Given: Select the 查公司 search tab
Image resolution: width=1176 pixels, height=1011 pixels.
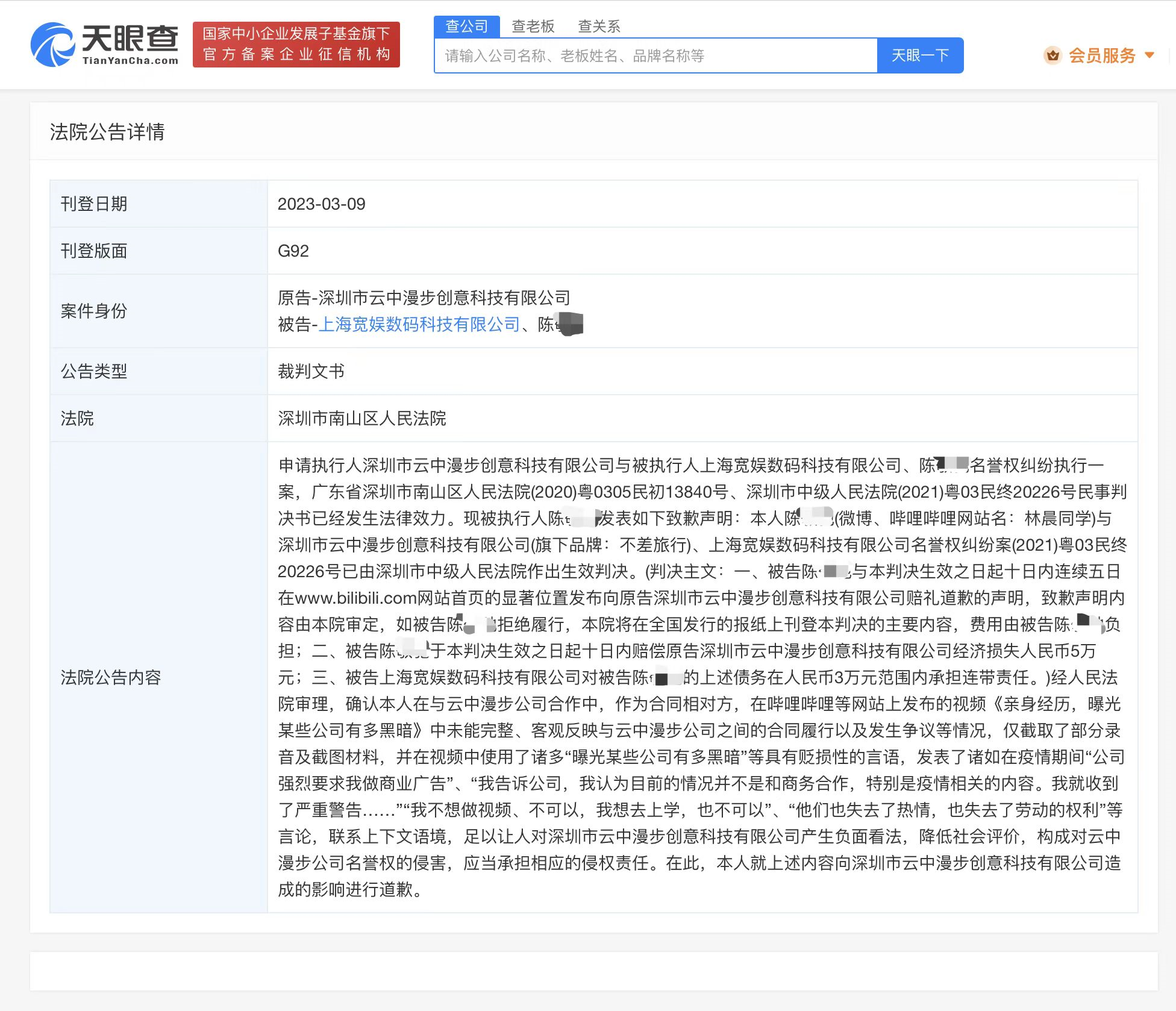Looking at the screenshot, I should point(466,27).
